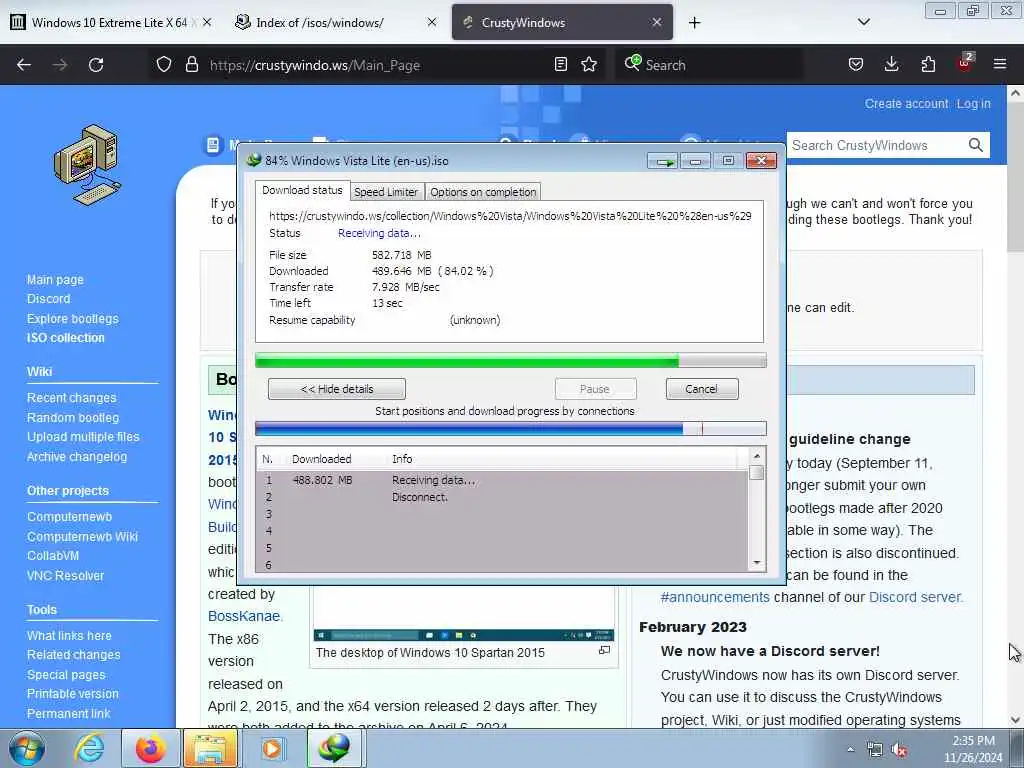The width and height of the screenshot is (1024, 768).
Task: Click the Log in link
Action: (x=973, y=104)
